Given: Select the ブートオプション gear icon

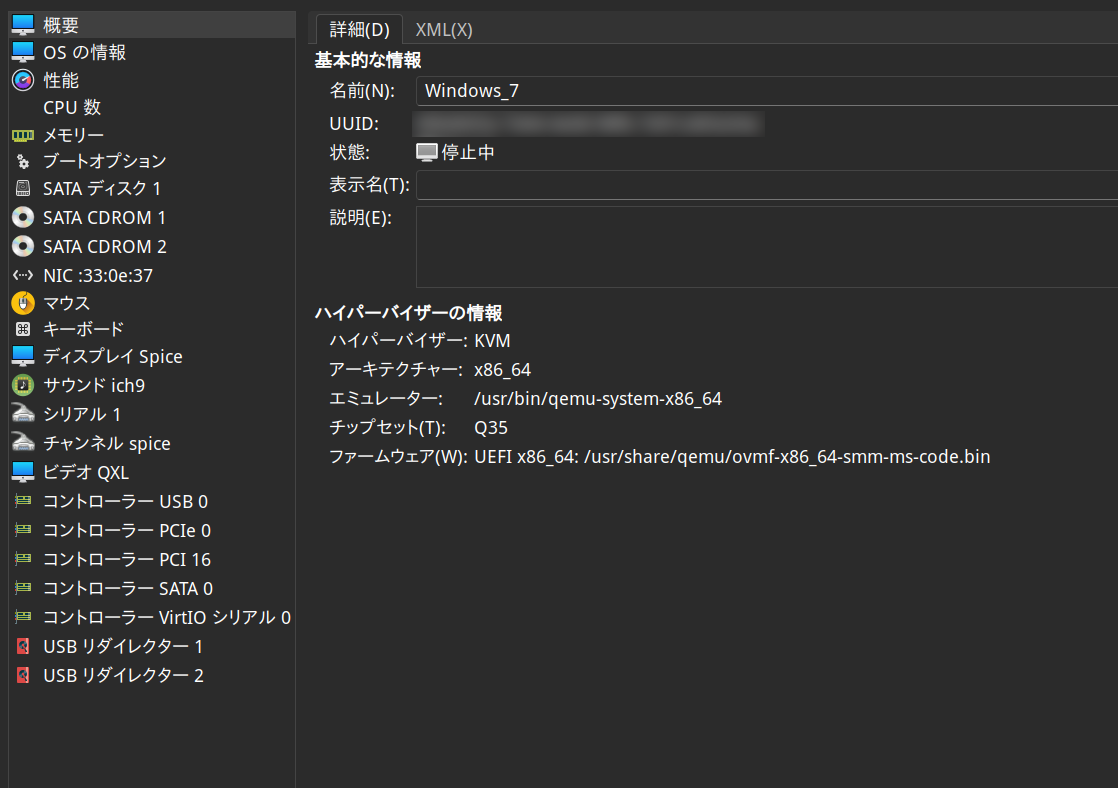Looking at the screenshot, I should tap(23, 161).
